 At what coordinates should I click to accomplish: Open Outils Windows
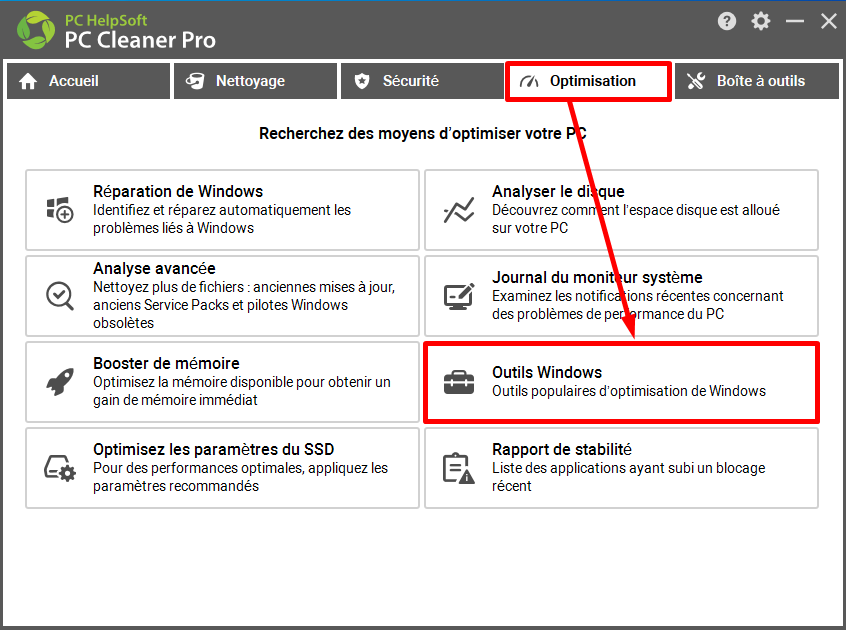click(x=622, y=382)
